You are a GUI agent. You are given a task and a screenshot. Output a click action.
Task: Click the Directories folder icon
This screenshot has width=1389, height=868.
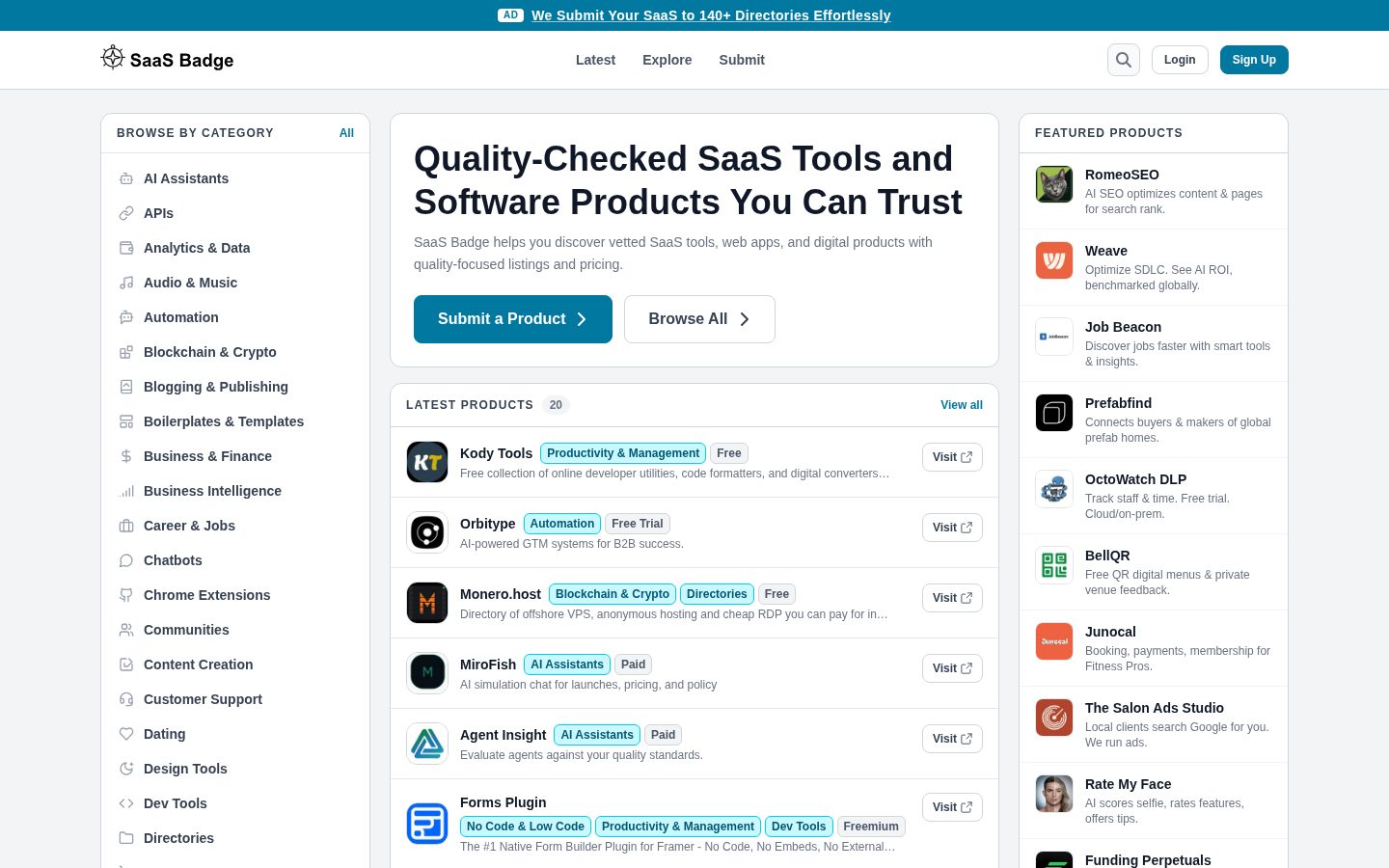126,838
